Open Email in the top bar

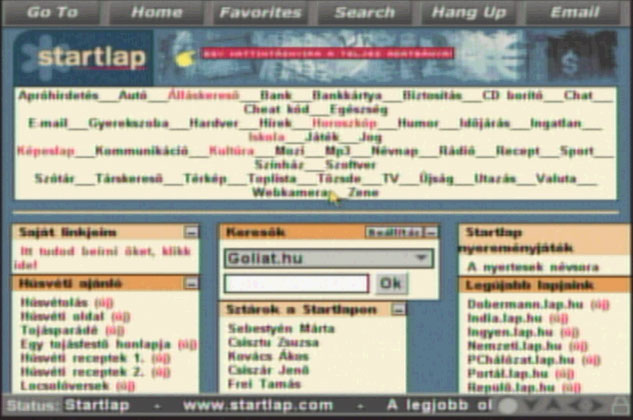point(574,13)
